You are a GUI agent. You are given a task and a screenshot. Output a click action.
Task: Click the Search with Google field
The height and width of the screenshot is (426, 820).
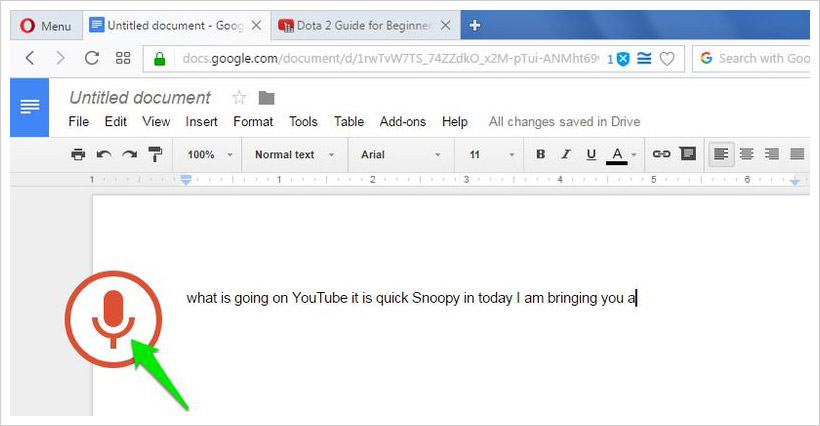tap(751, 59)
